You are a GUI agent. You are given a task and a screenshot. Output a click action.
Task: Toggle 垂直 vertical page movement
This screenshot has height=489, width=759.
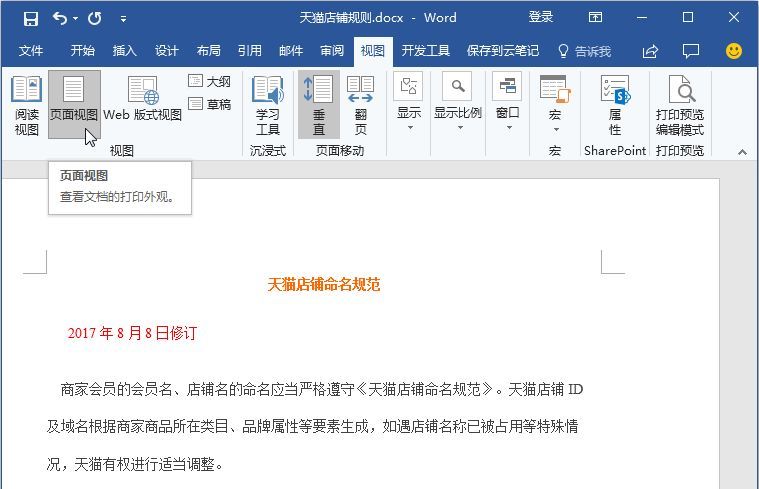click(319, 105)
